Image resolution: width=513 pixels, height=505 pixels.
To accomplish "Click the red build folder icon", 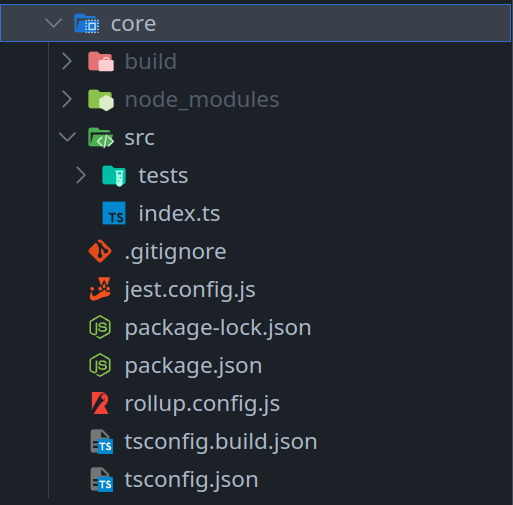I will [x=101, y=62].
